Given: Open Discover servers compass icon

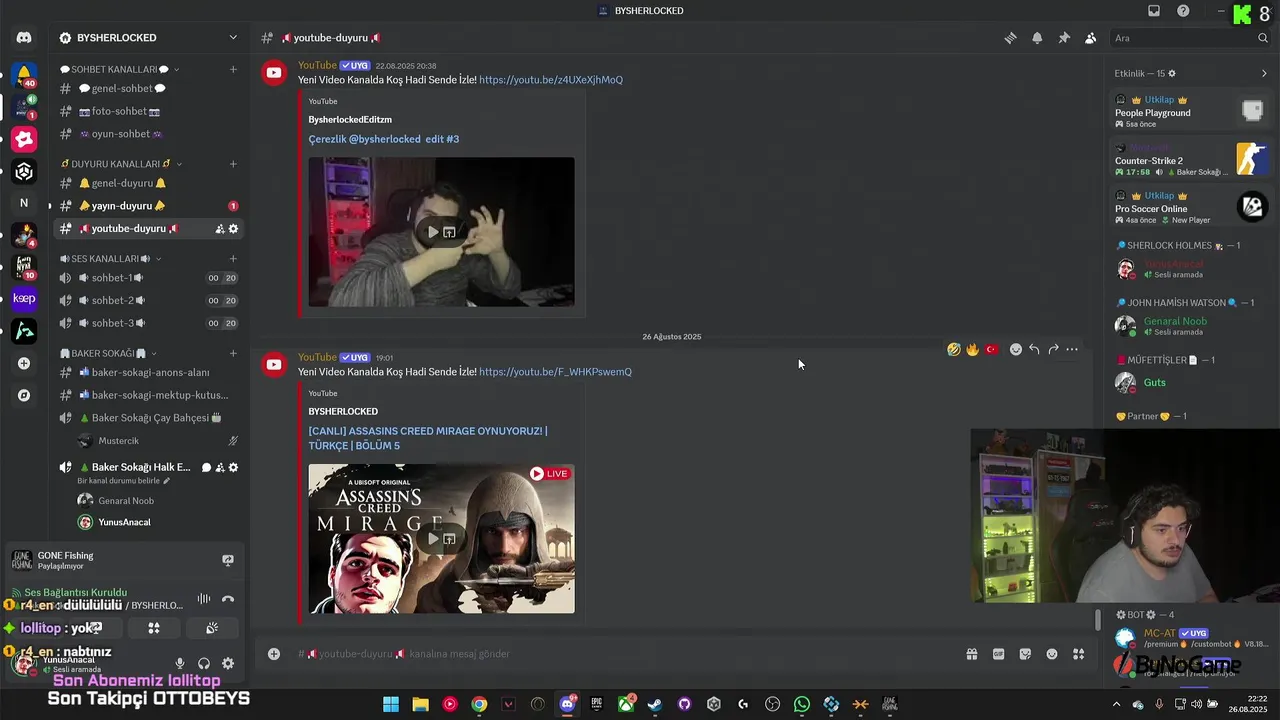Looking at the screenshot, I should pos(24,395).
